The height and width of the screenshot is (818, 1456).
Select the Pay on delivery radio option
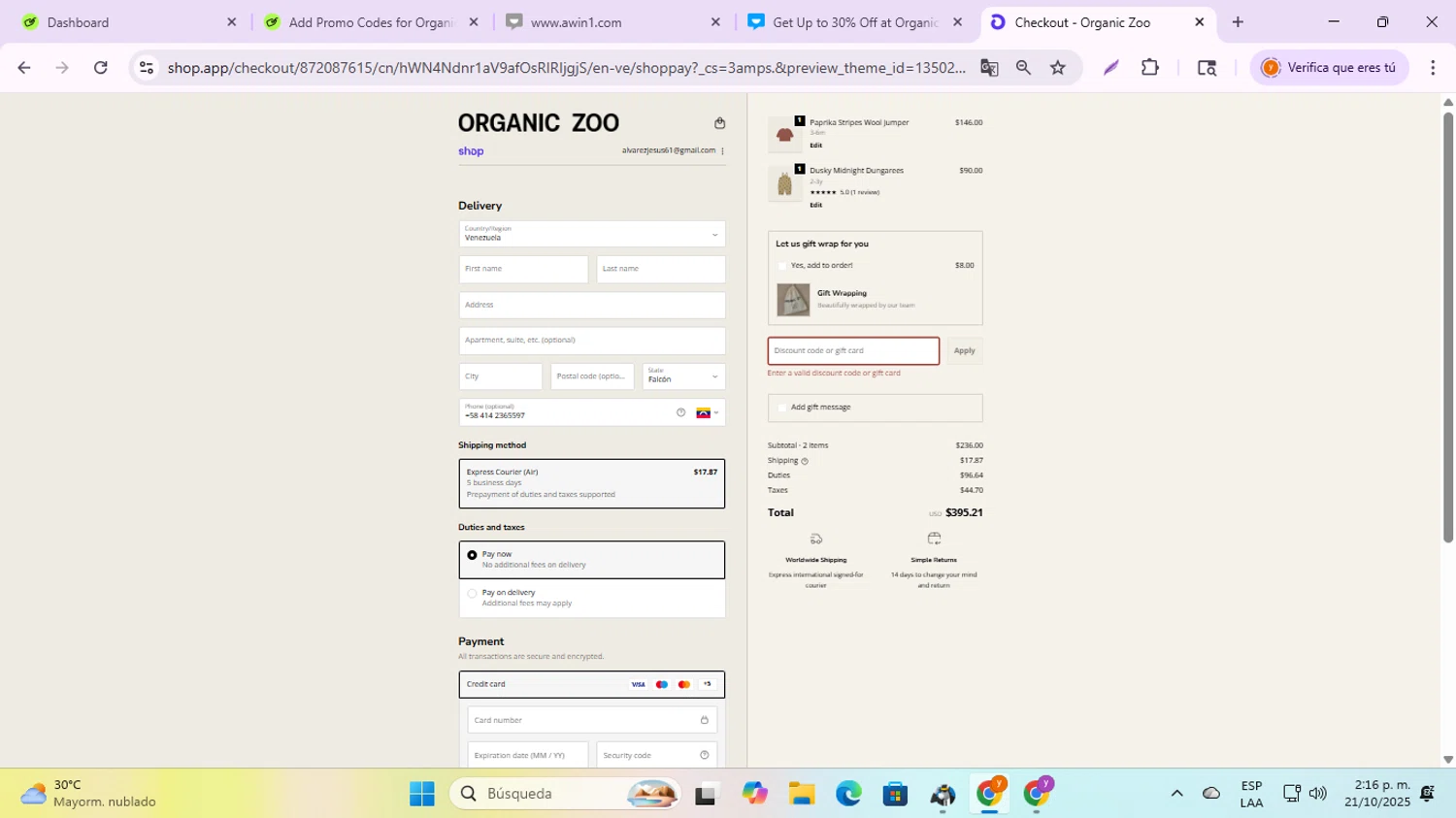point(472,593)
